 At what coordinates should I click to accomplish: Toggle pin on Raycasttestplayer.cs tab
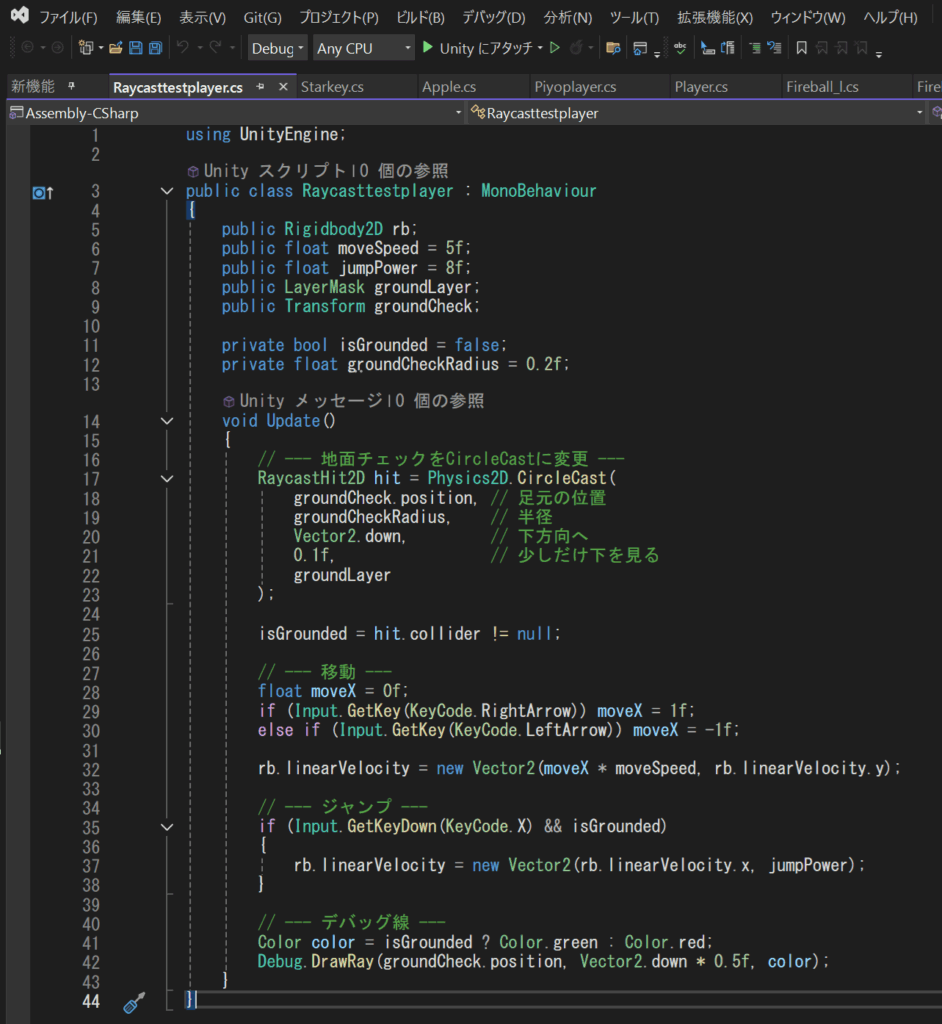point(260,87)
